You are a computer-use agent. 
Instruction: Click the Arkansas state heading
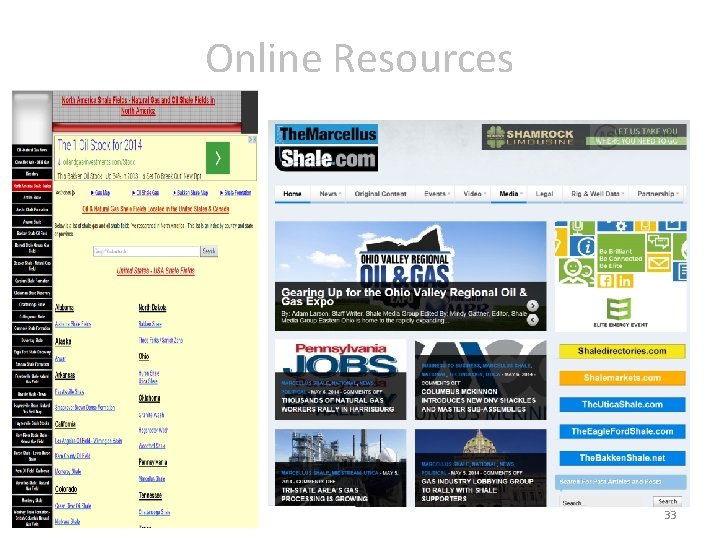click(x=65, y=375)
